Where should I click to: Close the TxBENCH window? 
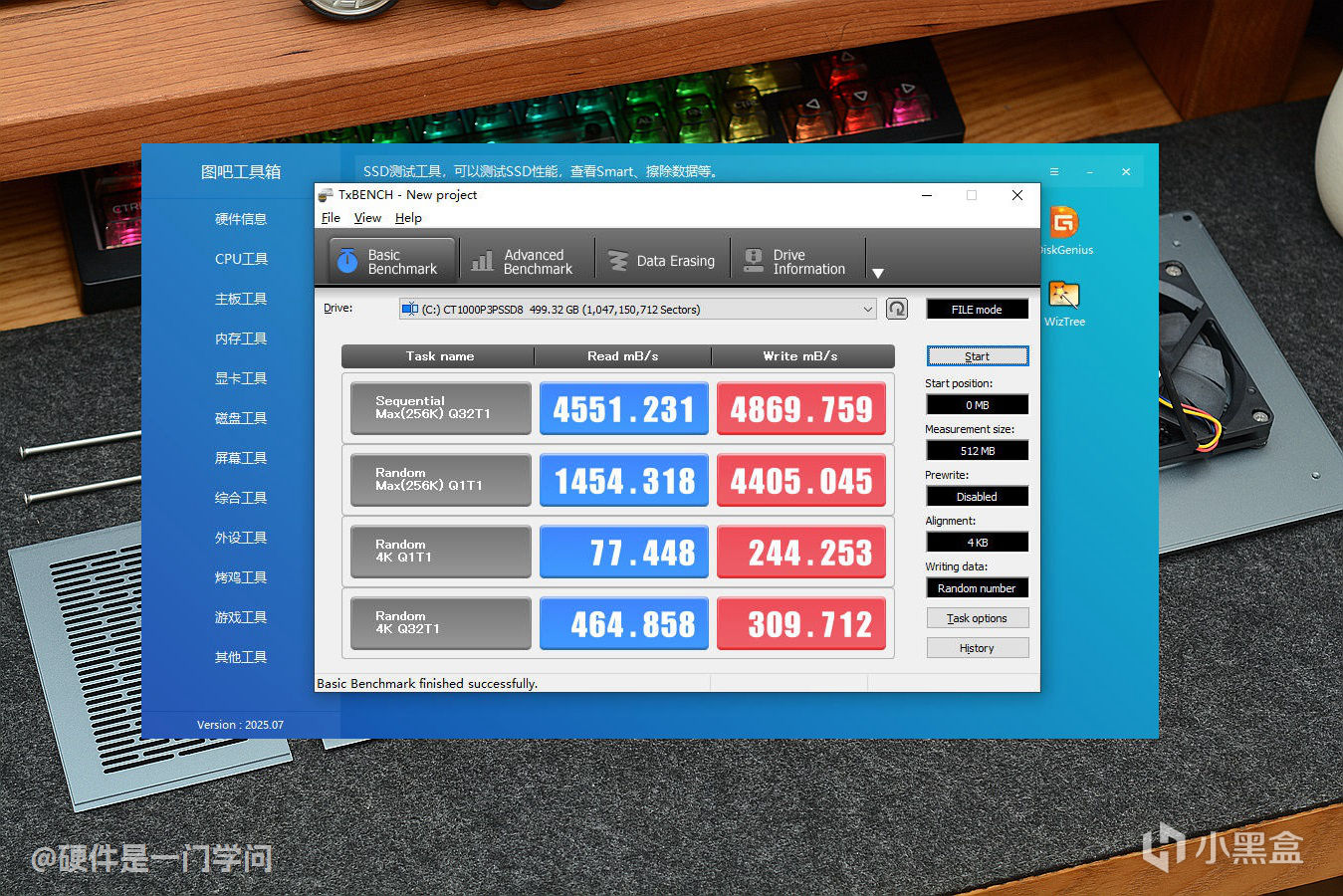click(1017, 195)
